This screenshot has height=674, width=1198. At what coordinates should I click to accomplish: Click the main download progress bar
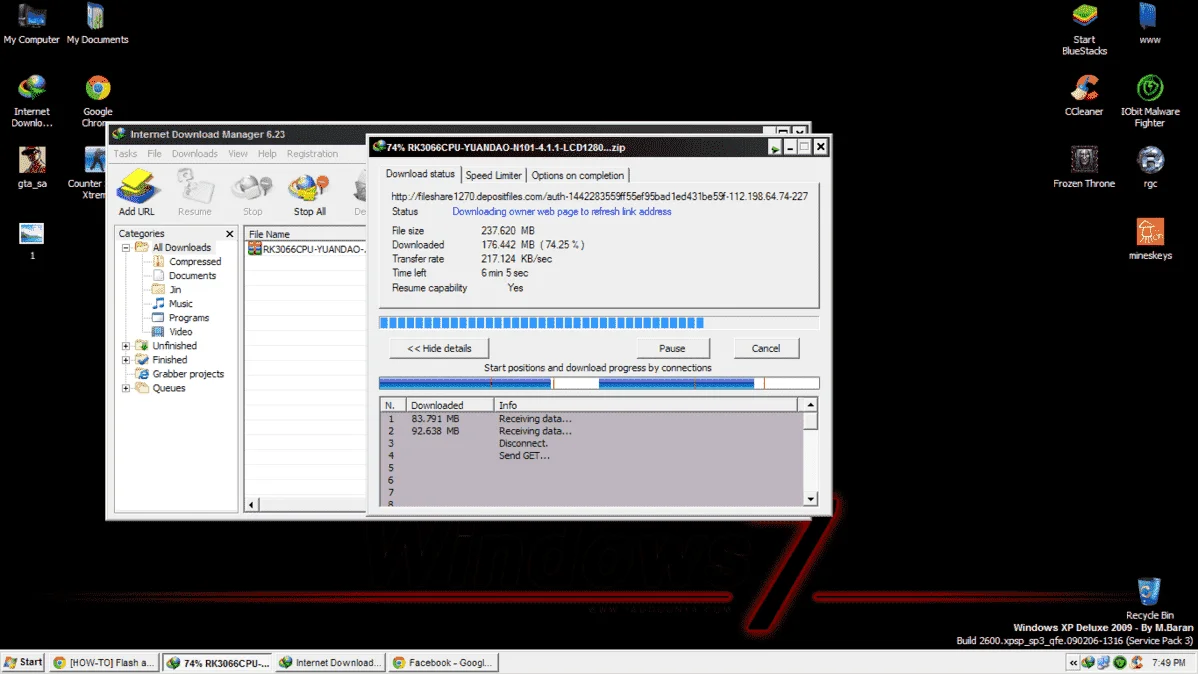(x=599, y=323)
